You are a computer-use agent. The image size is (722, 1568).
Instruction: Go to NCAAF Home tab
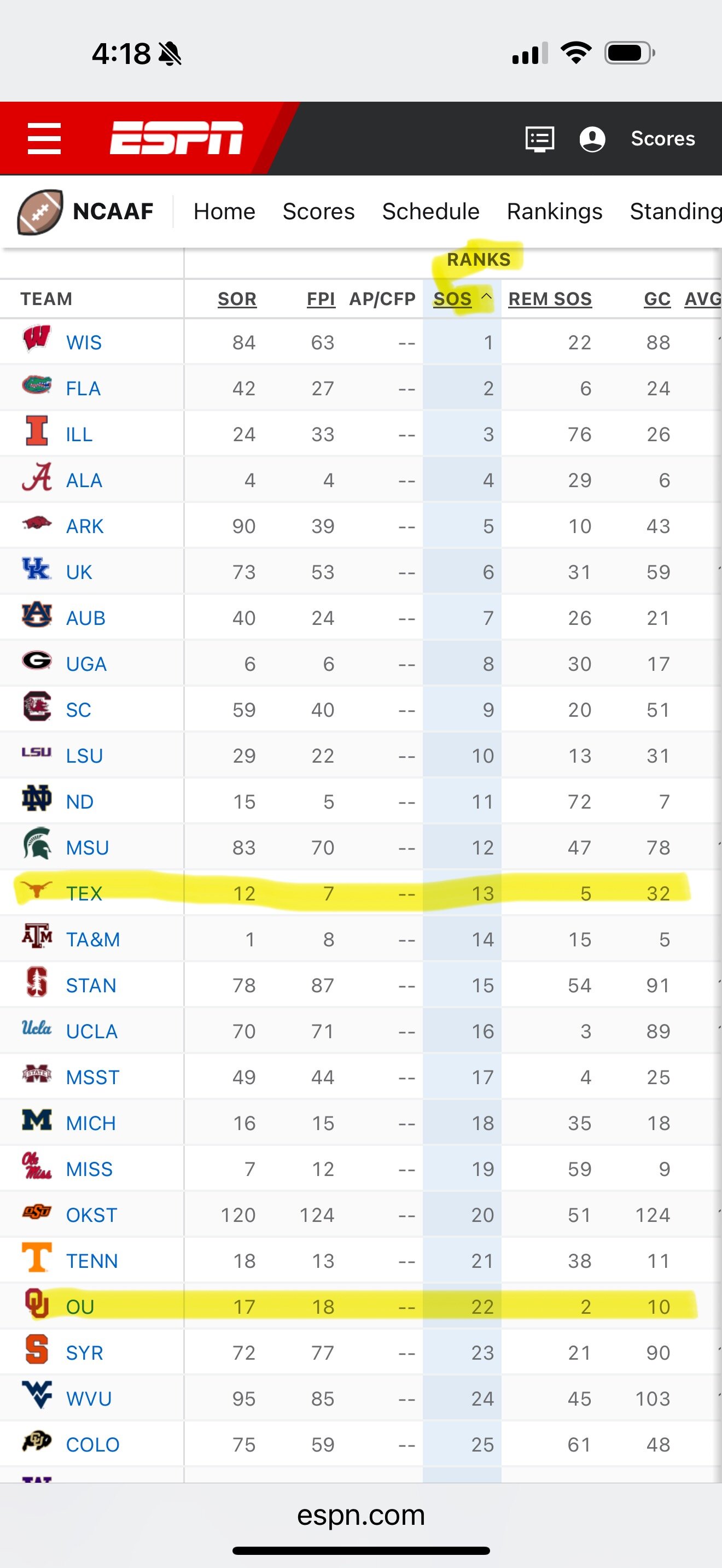point(224,211)
